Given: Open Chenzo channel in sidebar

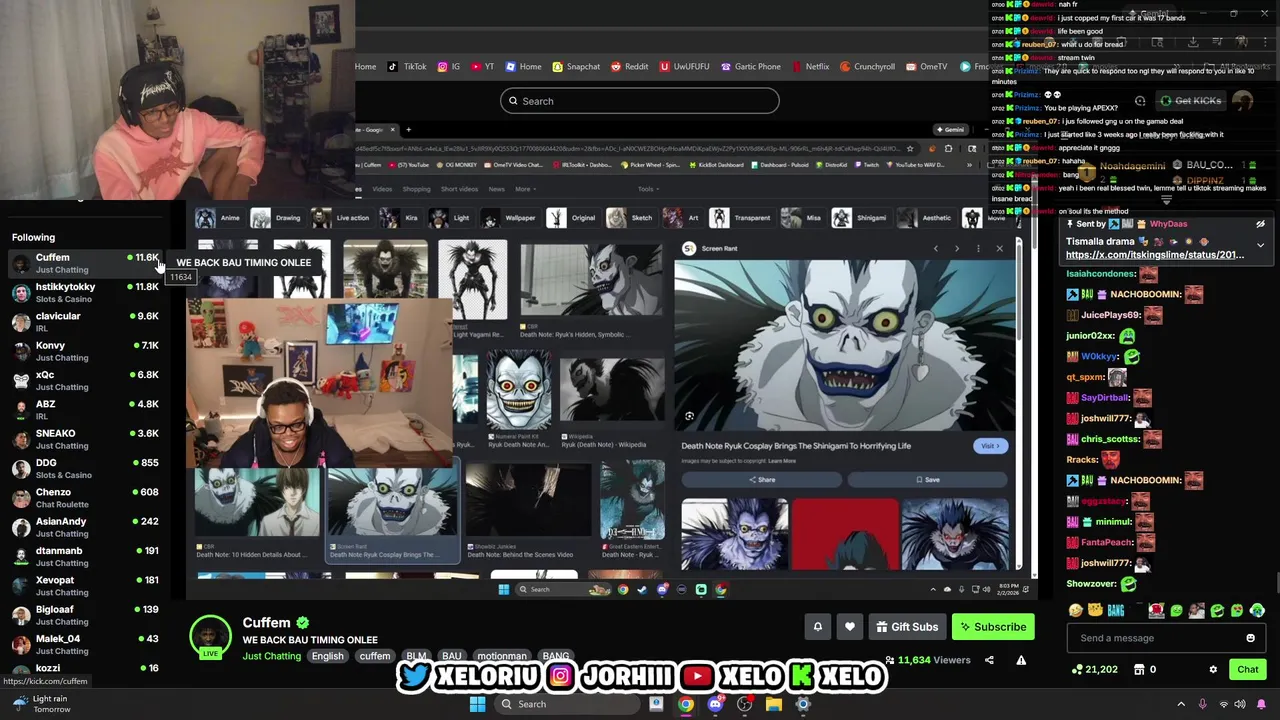Looking at the screenshot, I should [x=85, y=497].
